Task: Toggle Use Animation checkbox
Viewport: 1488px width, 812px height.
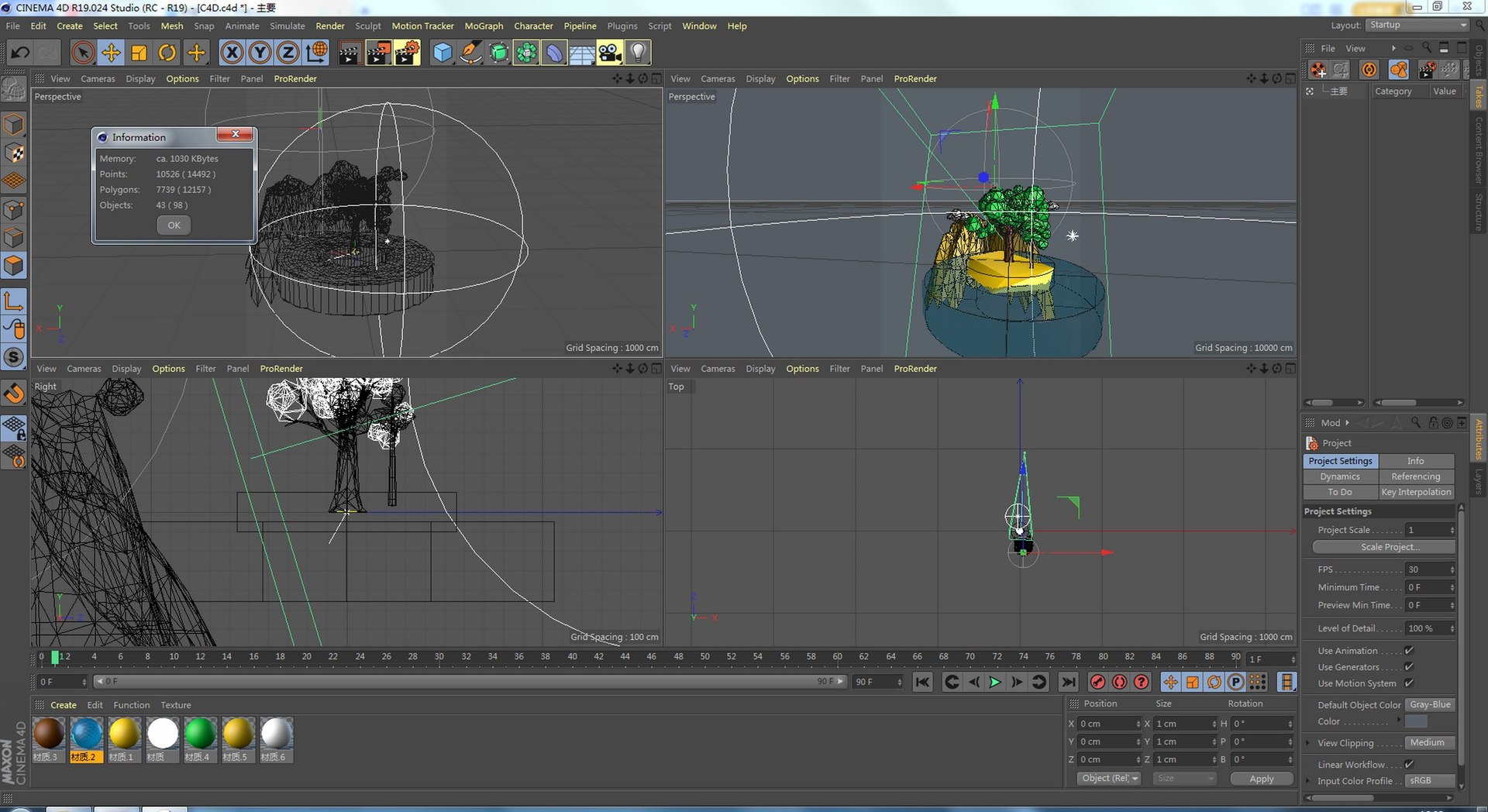Action: point(1409,651)
